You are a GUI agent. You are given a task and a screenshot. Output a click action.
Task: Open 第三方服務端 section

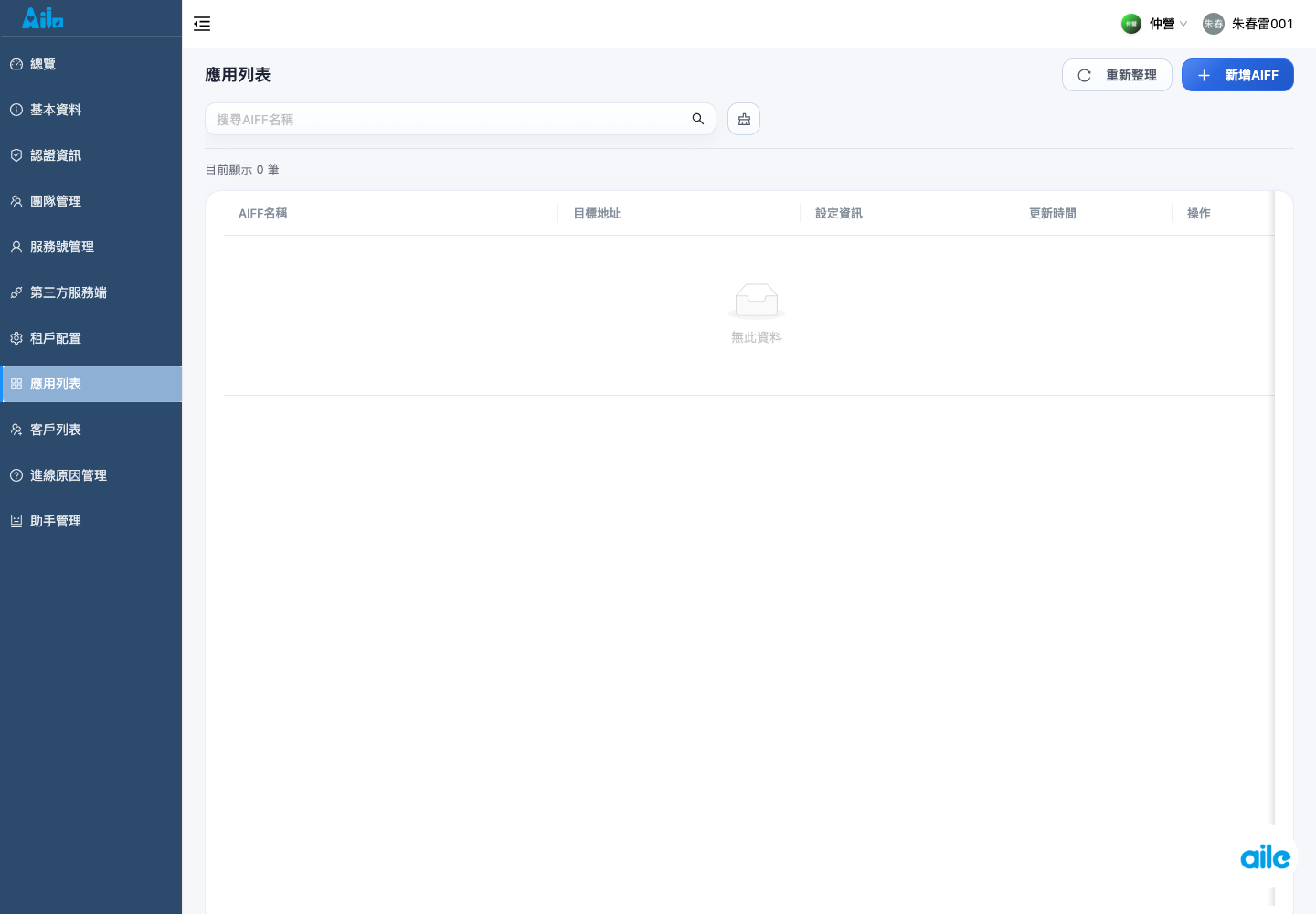click(x=91, y=292)
